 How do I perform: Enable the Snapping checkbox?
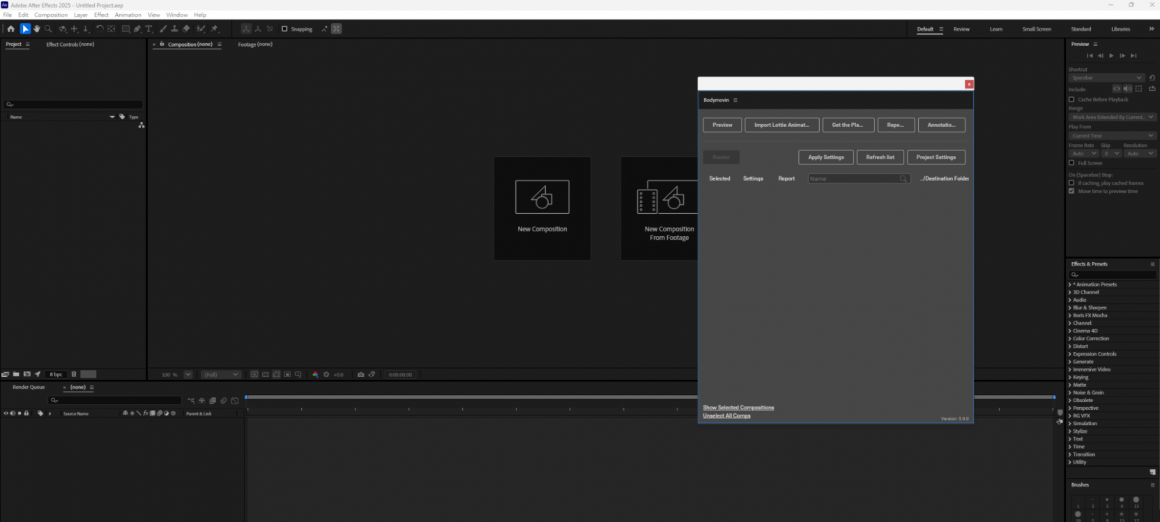coord(284,29)
